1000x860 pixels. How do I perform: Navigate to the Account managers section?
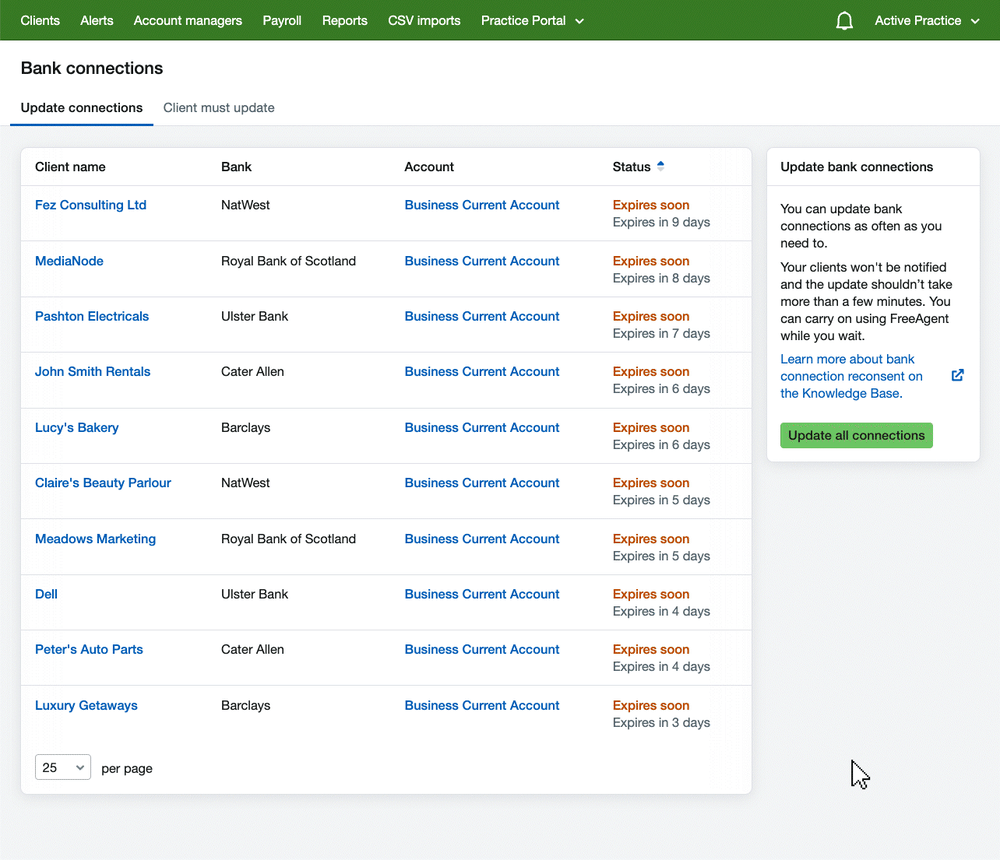pyautogui.click(x=188, y=21)
